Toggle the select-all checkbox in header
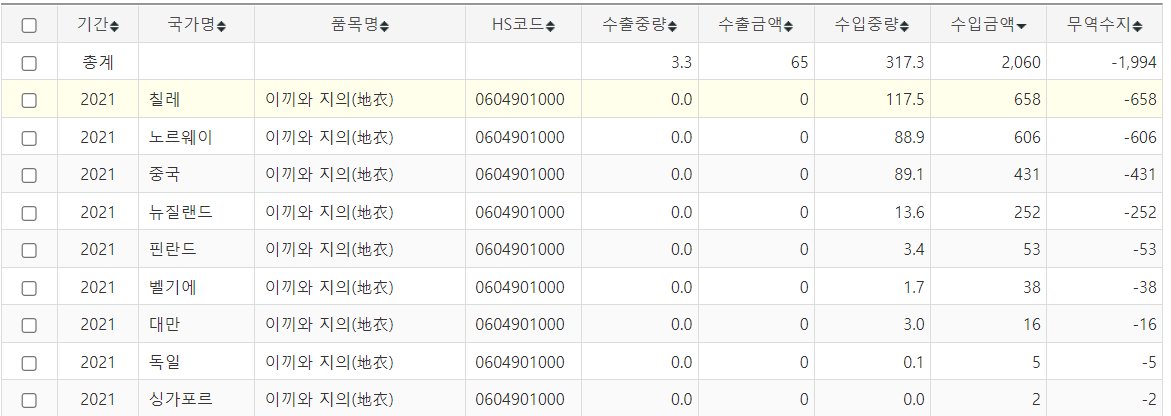The image size is (1171, 416). [x=29, y=25]
